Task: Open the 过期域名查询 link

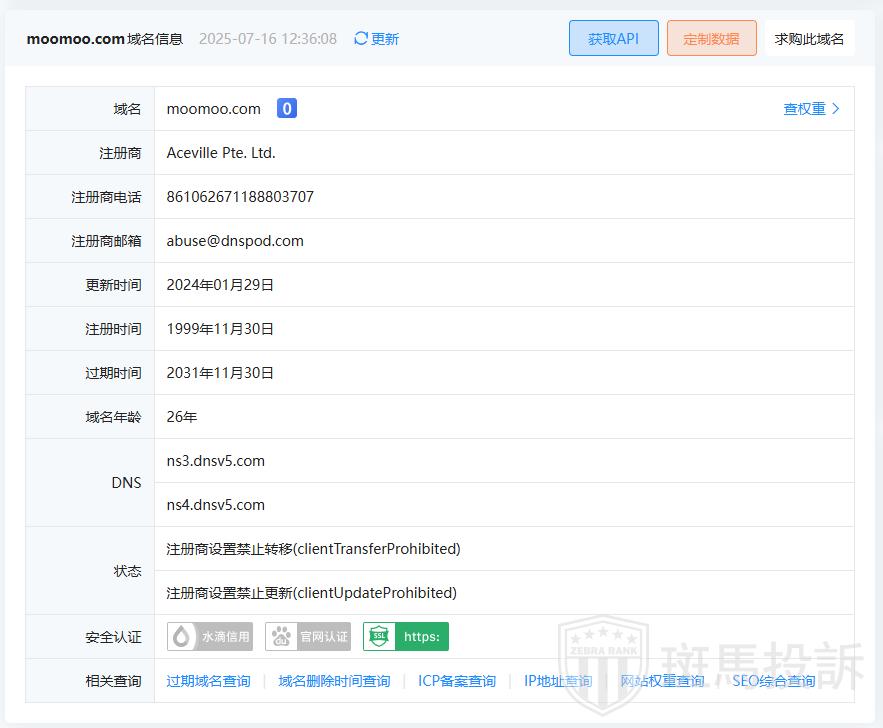Action: pos(208,681)
